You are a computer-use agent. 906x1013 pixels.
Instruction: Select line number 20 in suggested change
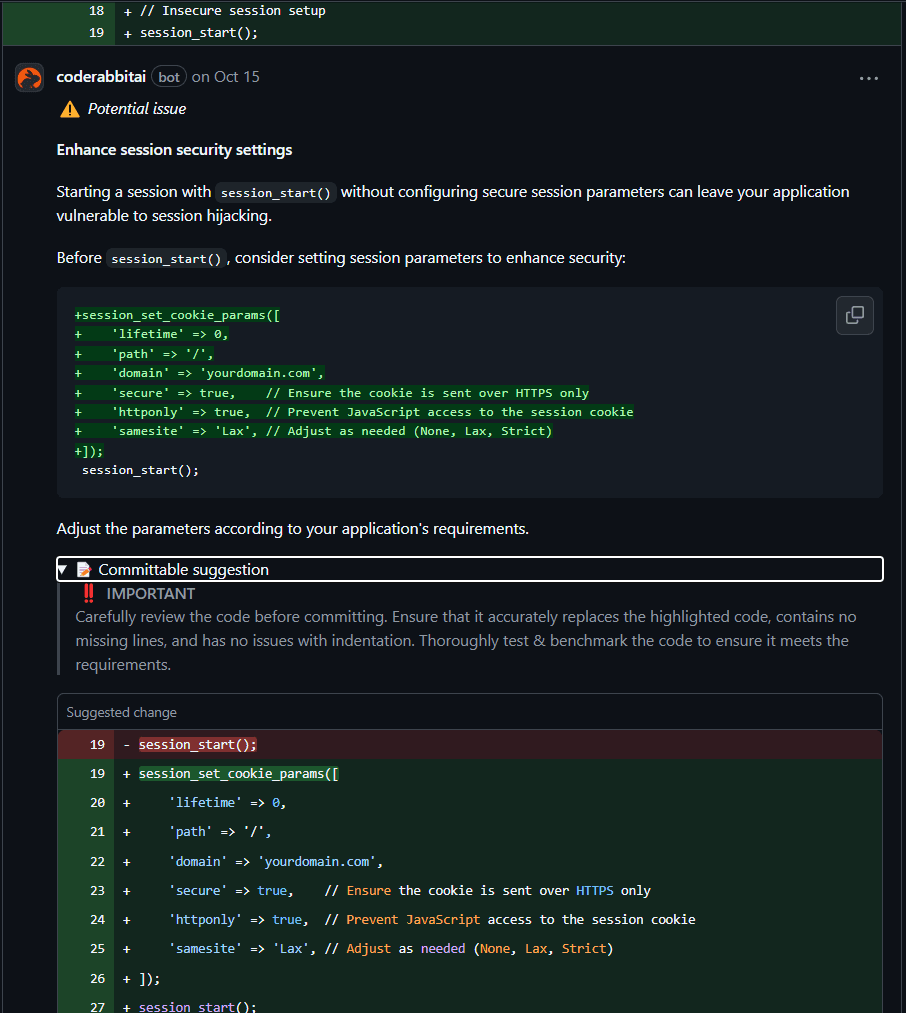tap(97, 803)
